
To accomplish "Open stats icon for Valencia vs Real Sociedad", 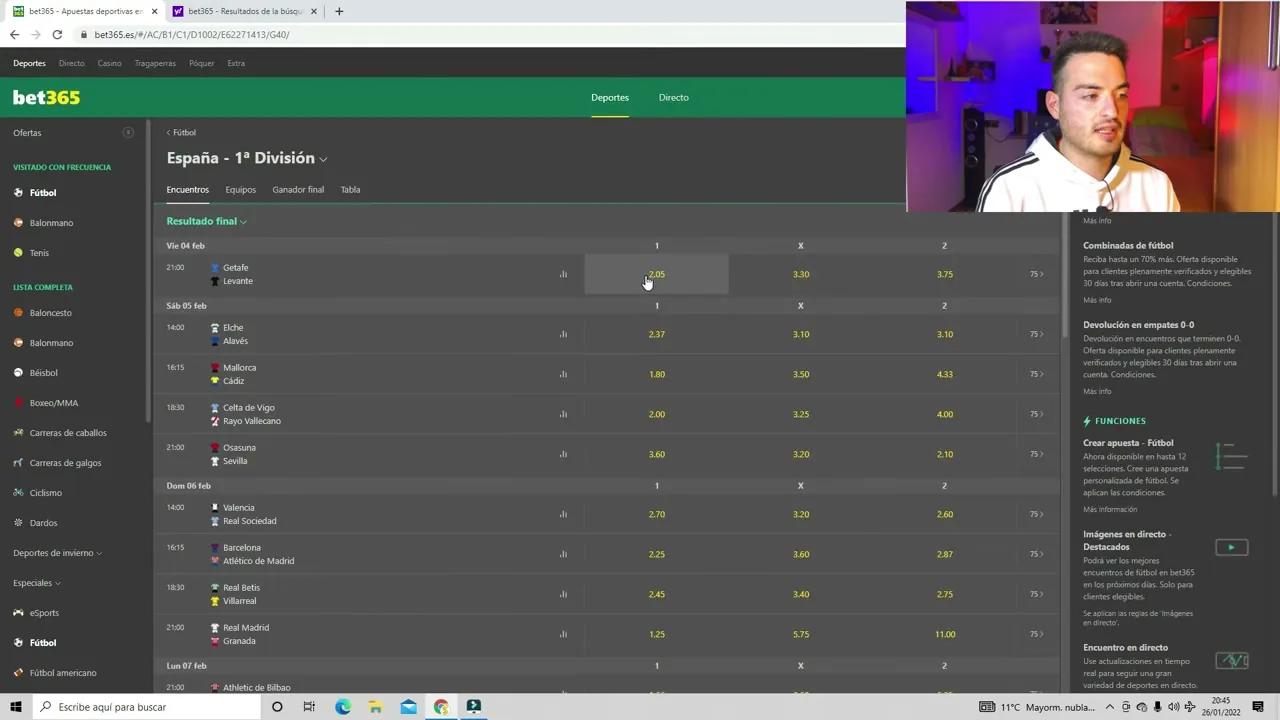I will coord(563,514).
